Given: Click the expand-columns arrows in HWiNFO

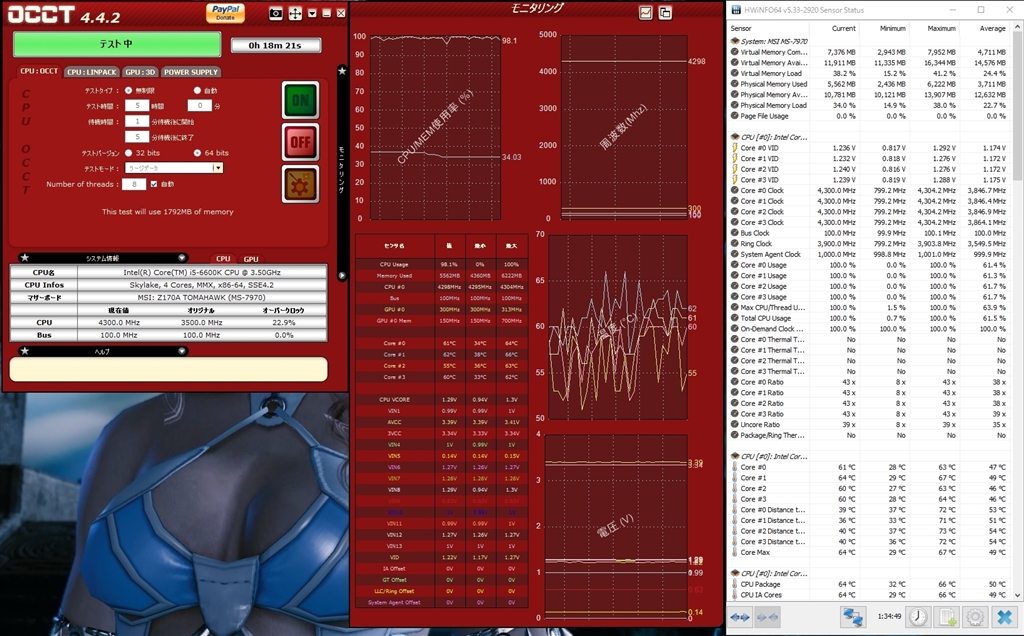Looking at the screenshot, I should point(740,617).
